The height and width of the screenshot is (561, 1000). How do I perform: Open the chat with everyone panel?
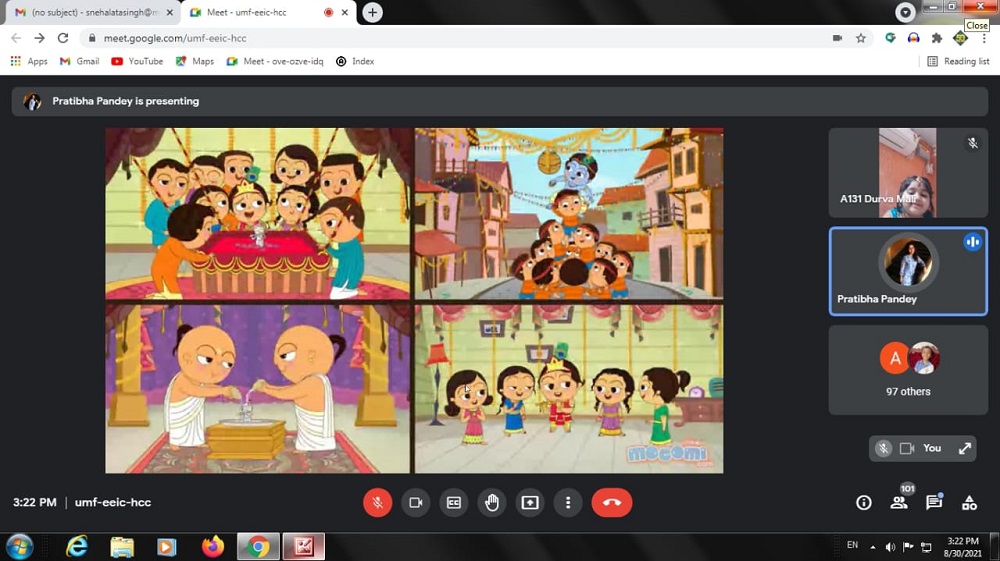coord(934,503)
